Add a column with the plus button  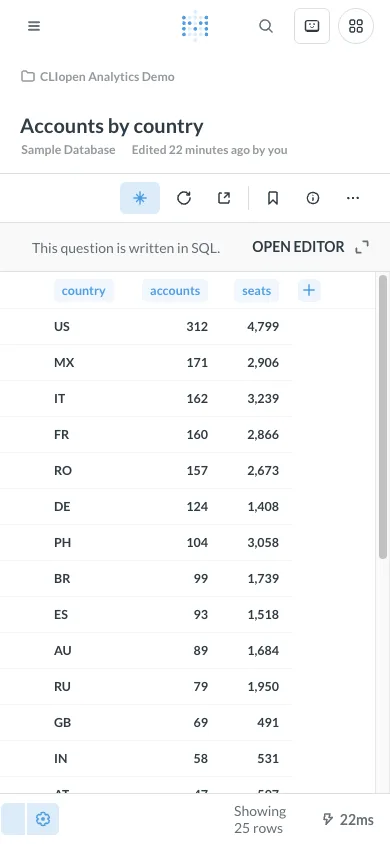click(309, 291)
